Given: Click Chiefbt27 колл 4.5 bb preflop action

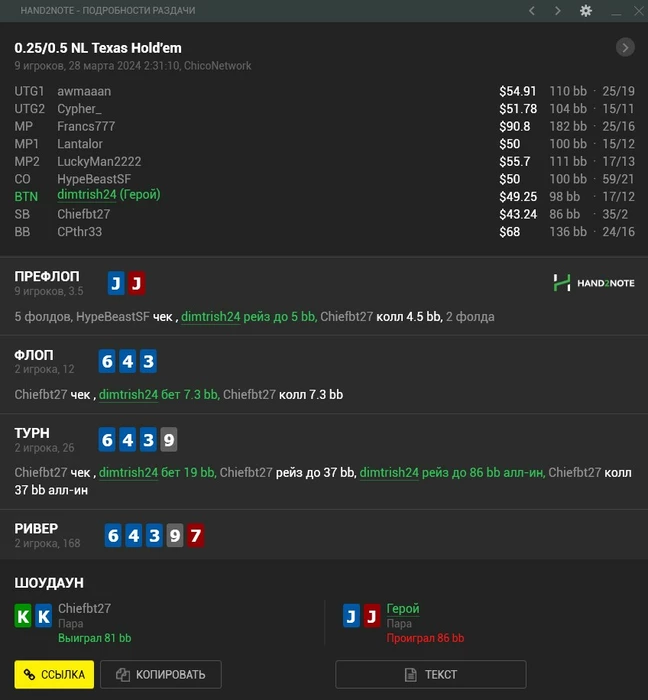Looking at the screenshot, I should [x=382, y=317].
